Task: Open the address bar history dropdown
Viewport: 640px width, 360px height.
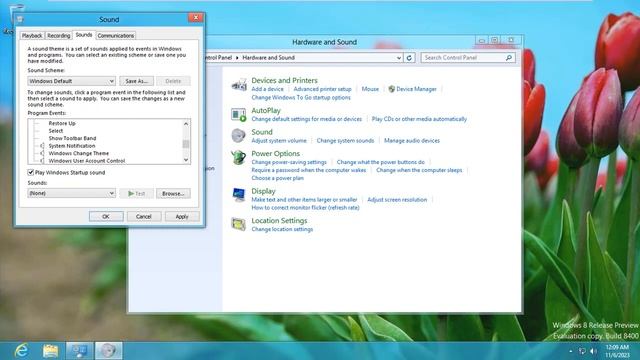Action: (399, 58)
